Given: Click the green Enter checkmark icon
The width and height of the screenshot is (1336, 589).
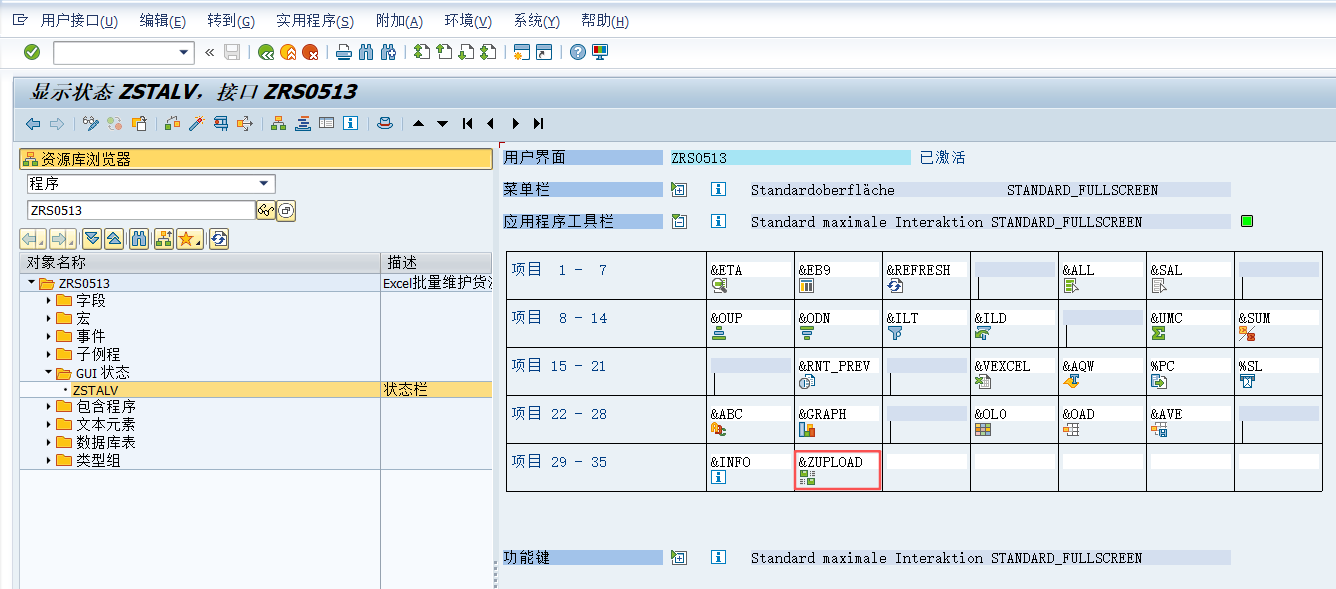Looking at the screenshot, I should click(x=32, y=52).
